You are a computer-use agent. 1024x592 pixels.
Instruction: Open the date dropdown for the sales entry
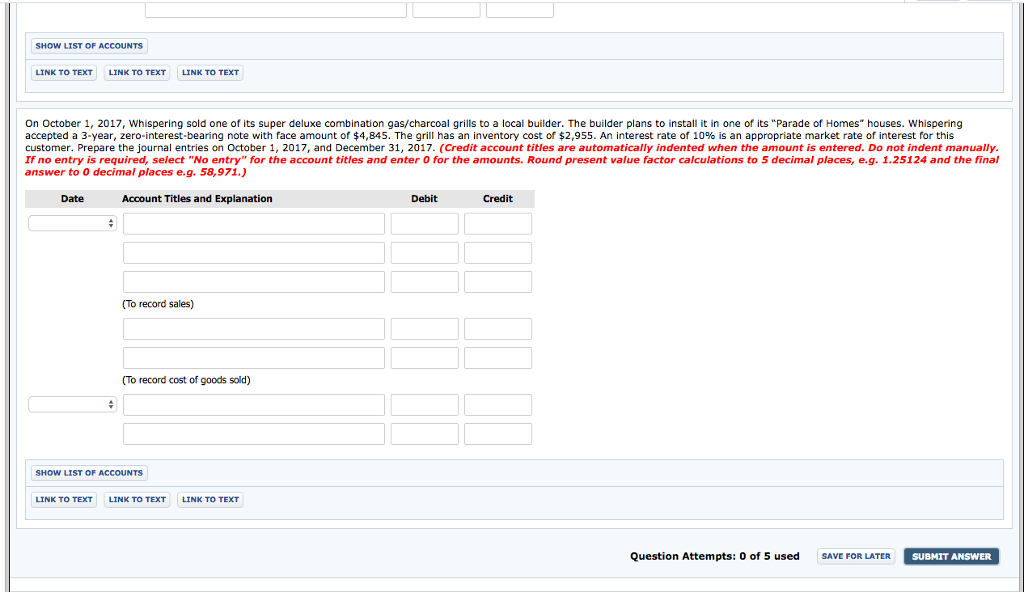click(x=72, y=223)
